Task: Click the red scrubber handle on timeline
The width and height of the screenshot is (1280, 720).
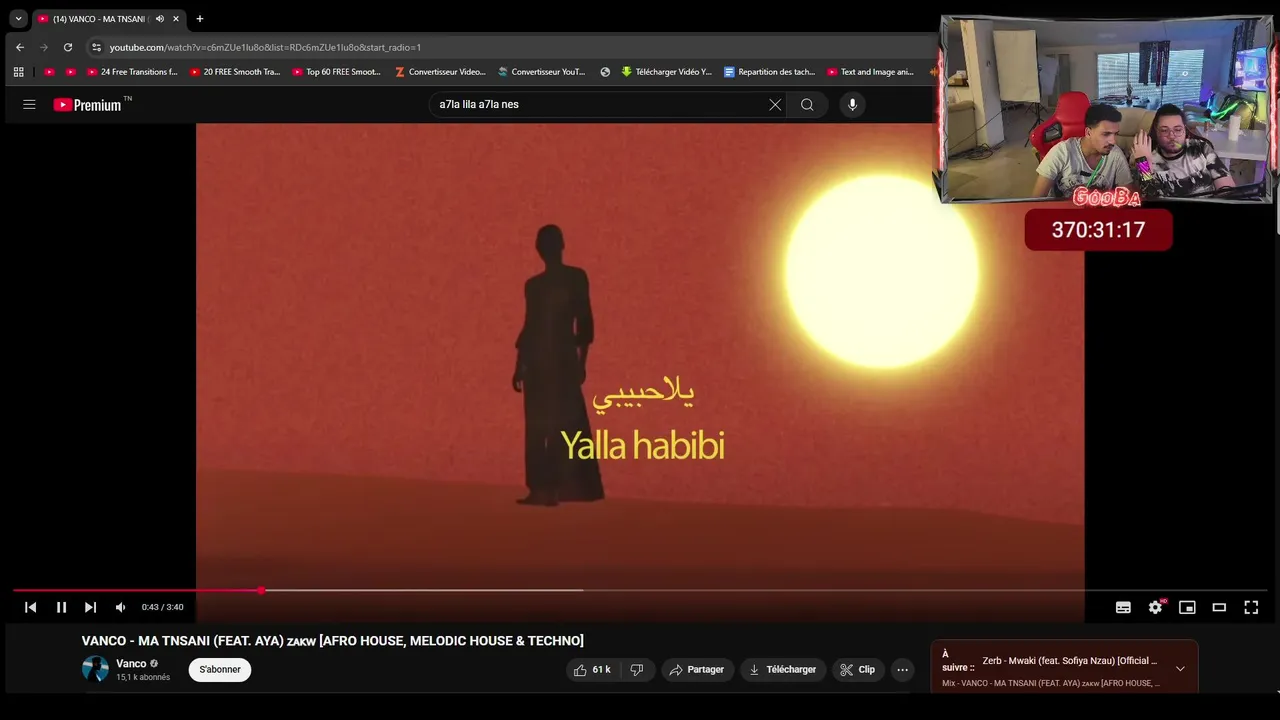Action: [261, 590]
